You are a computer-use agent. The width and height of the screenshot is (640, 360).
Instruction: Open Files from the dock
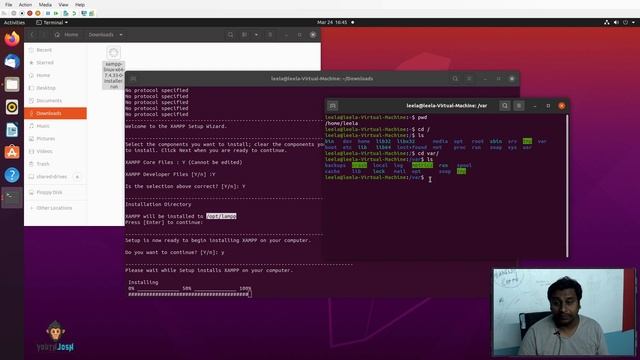pyautogui.click(x=12, y=84)
